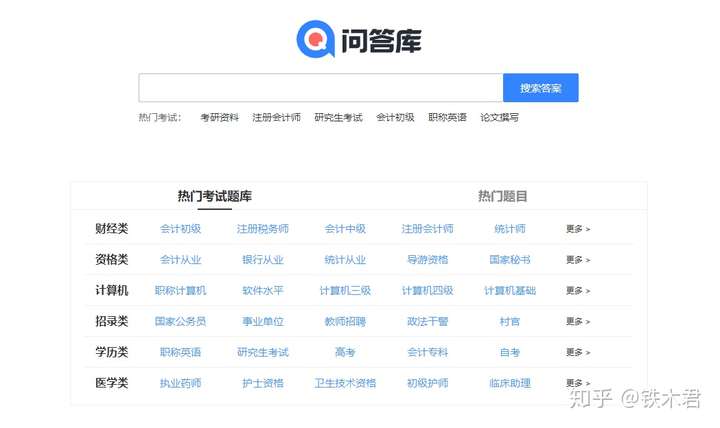Open 卫生技术资格 question bank
Screen dimensions: 720x428
[345, 383]
